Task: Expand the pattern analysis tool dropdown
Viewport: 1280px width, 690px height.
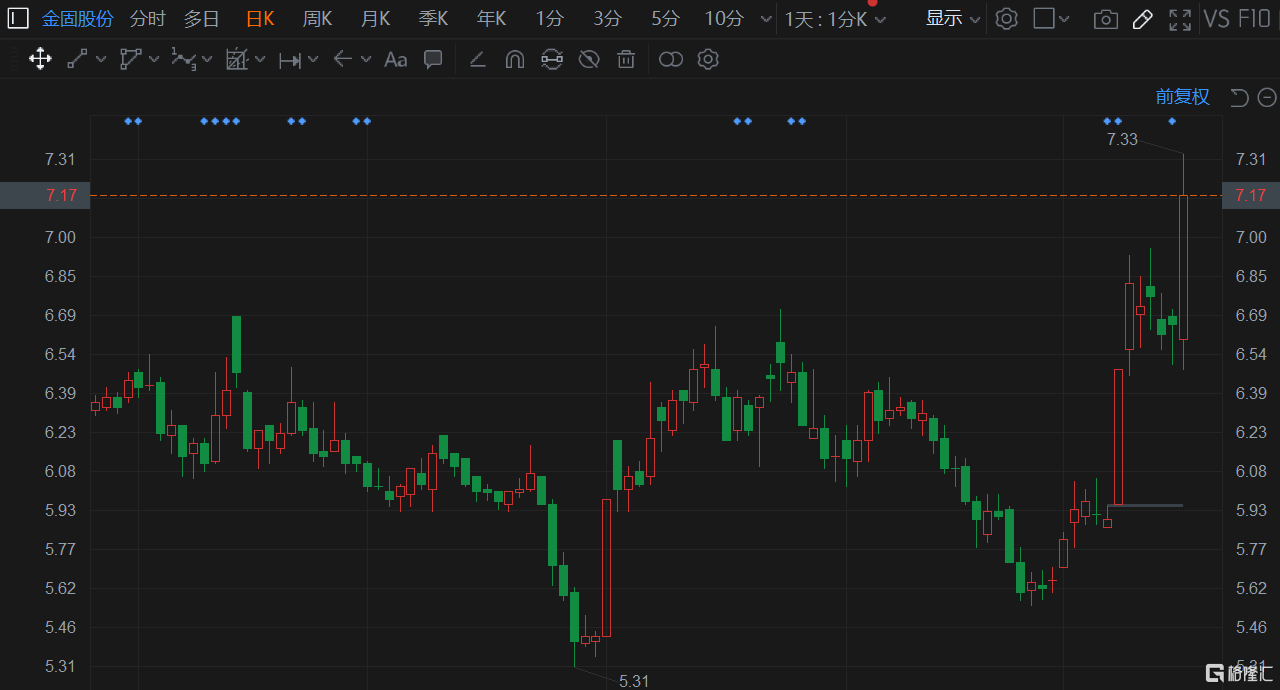Action: [260, 59]
